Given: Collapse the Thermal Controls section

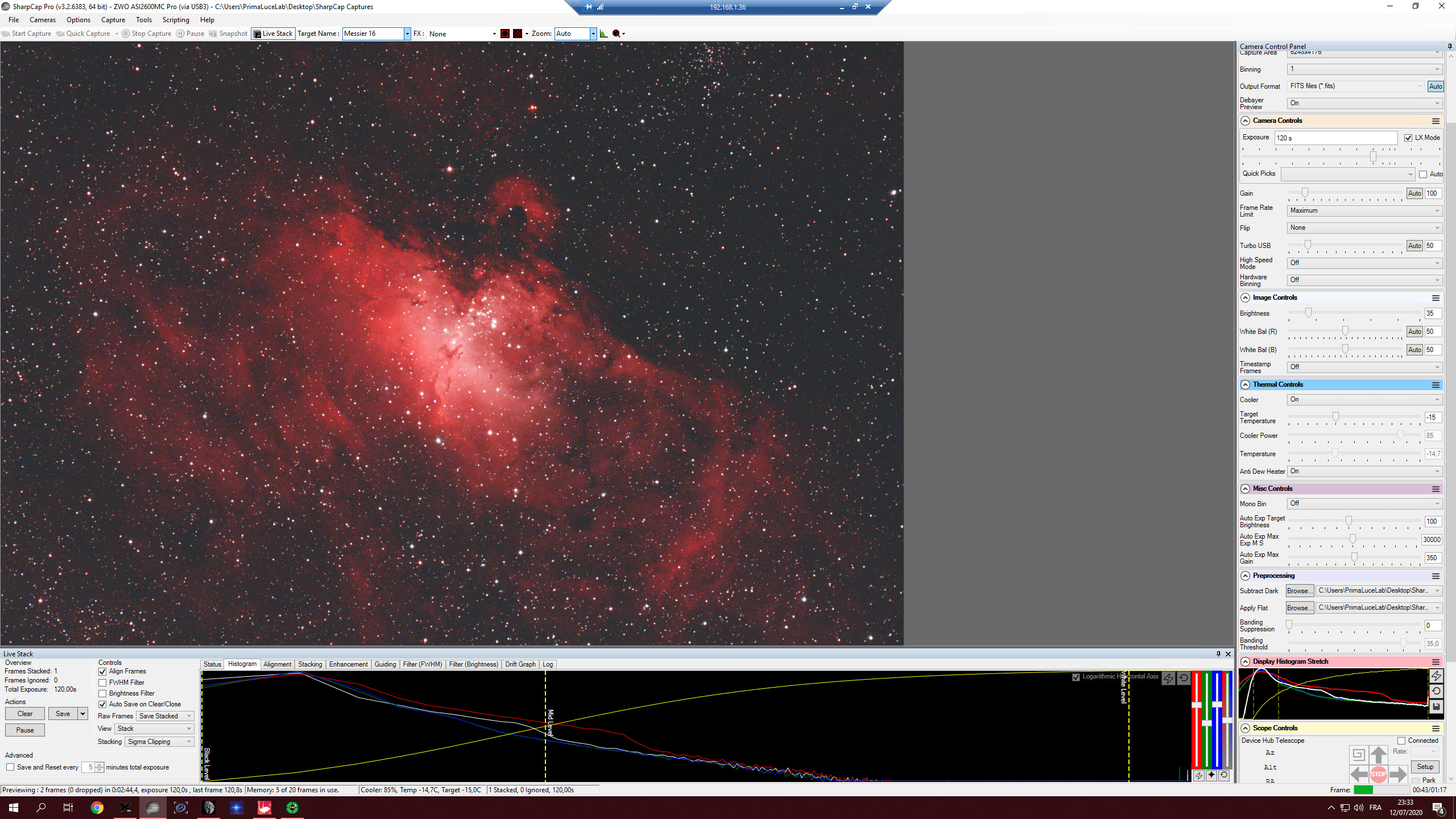Looking at the screenshot, I should click(x=1246, y=385).
